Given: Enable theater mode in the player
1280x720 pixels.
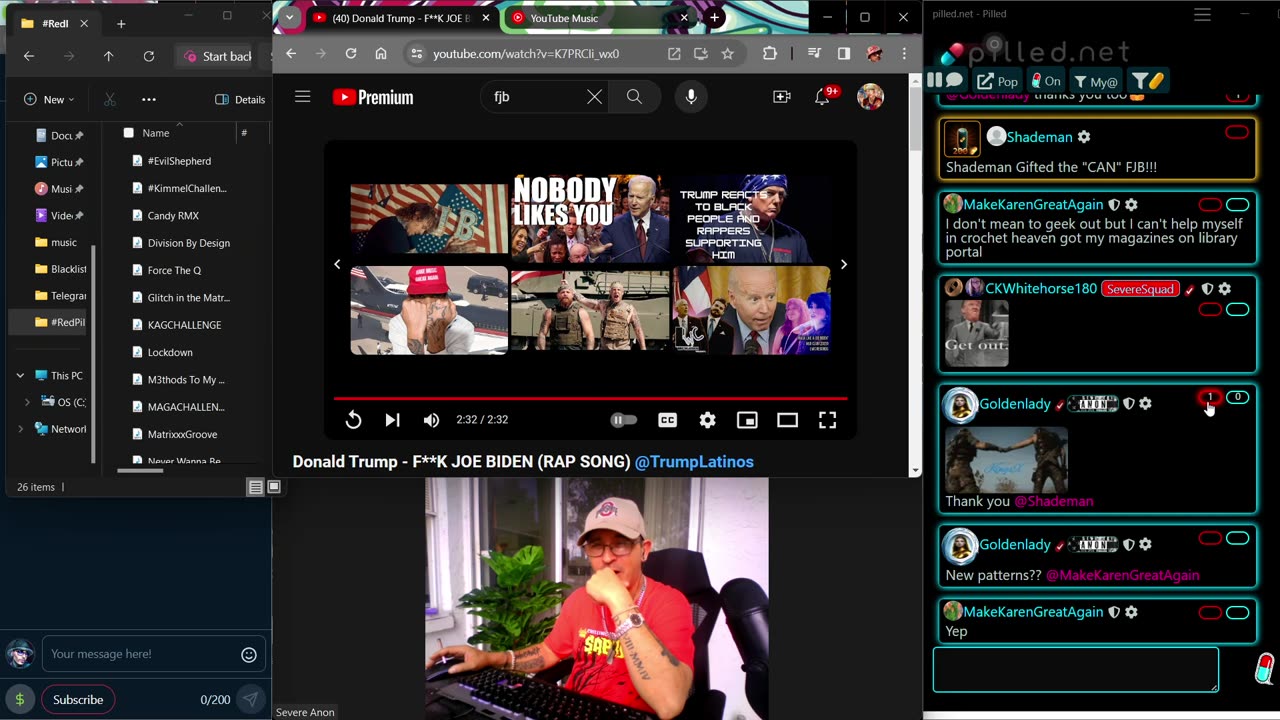Looking at the screenshot, I should [787, 420].
